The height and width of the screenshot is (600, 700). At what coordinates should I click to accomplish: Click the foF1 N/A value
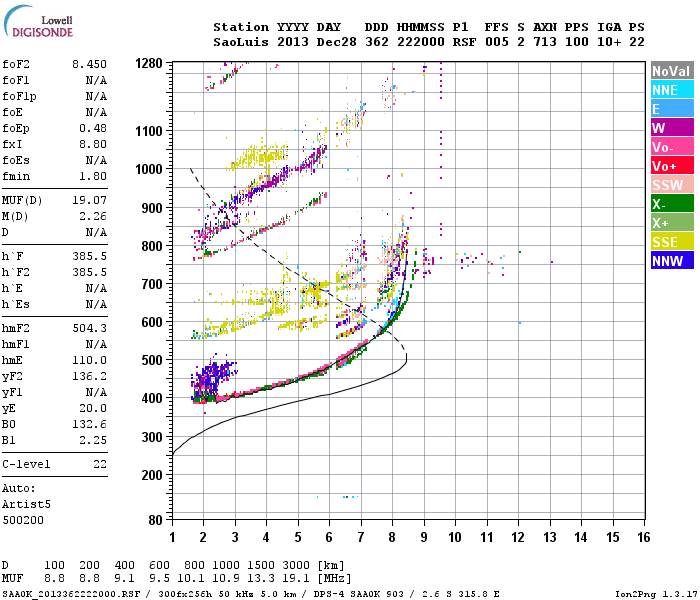pos(96,80)
